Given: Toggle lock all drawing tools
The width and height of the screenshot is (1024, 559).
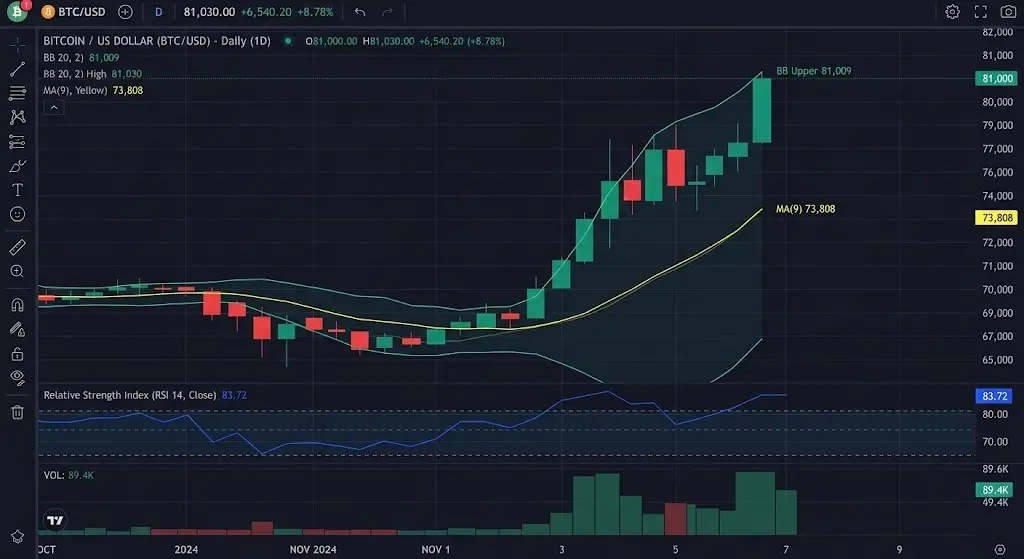Looking at the screenshot, I should pos(18,353).
